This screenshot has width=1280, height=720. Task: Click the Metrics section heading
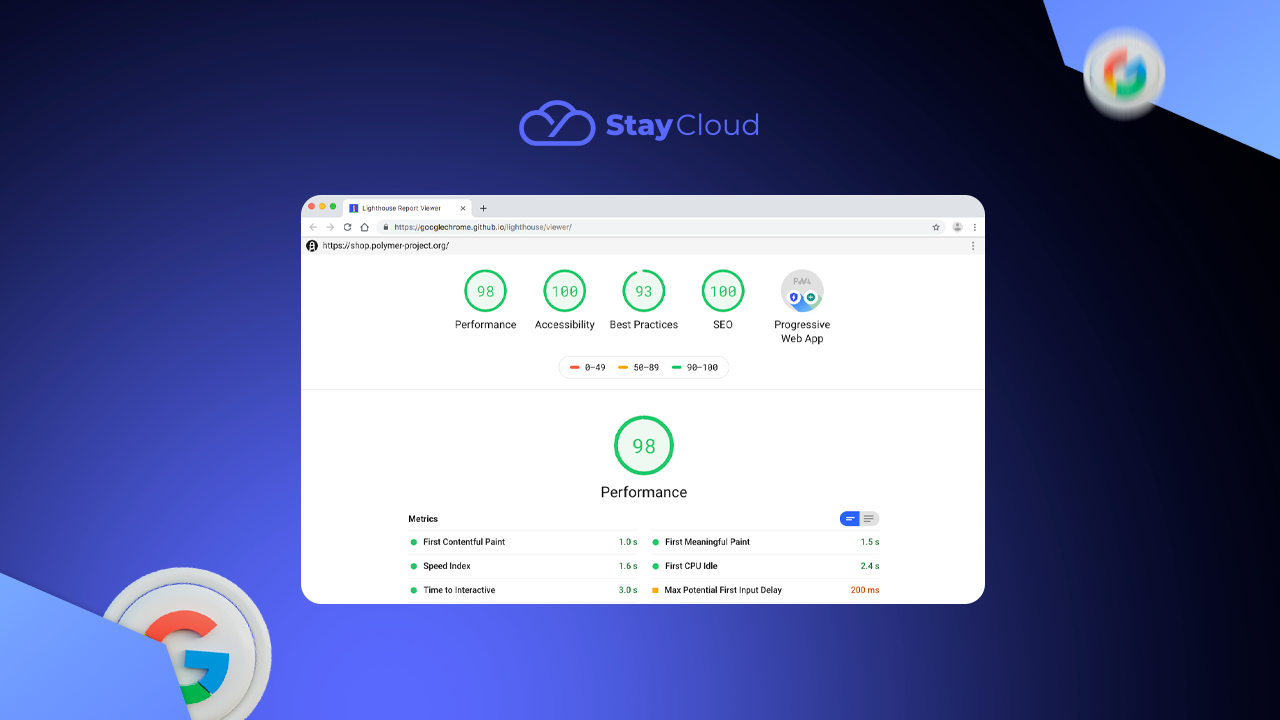423,519
